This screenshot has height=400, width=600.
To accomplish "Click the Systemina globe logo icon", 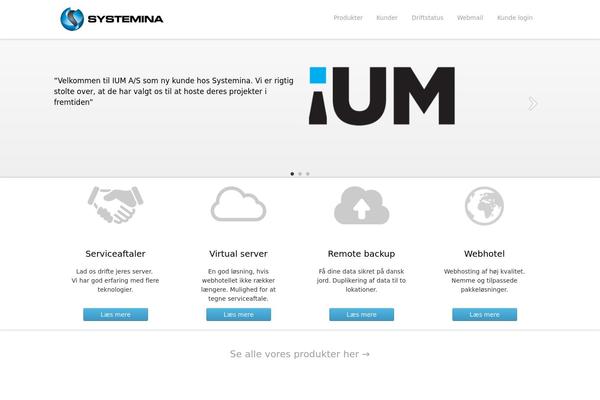I will pyautogui.click(x=72, y=19).
